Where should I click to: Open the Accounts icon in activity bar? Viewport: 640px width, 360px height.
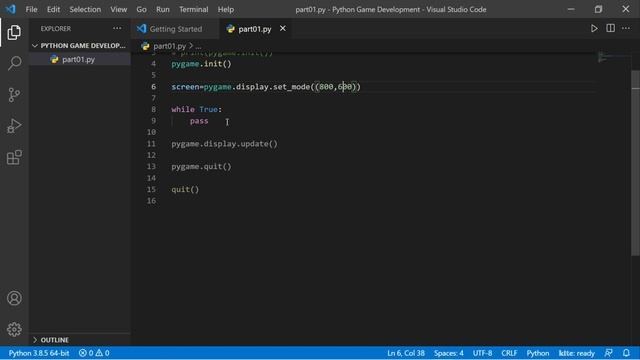pyautogui.click(x=14, y=298)
